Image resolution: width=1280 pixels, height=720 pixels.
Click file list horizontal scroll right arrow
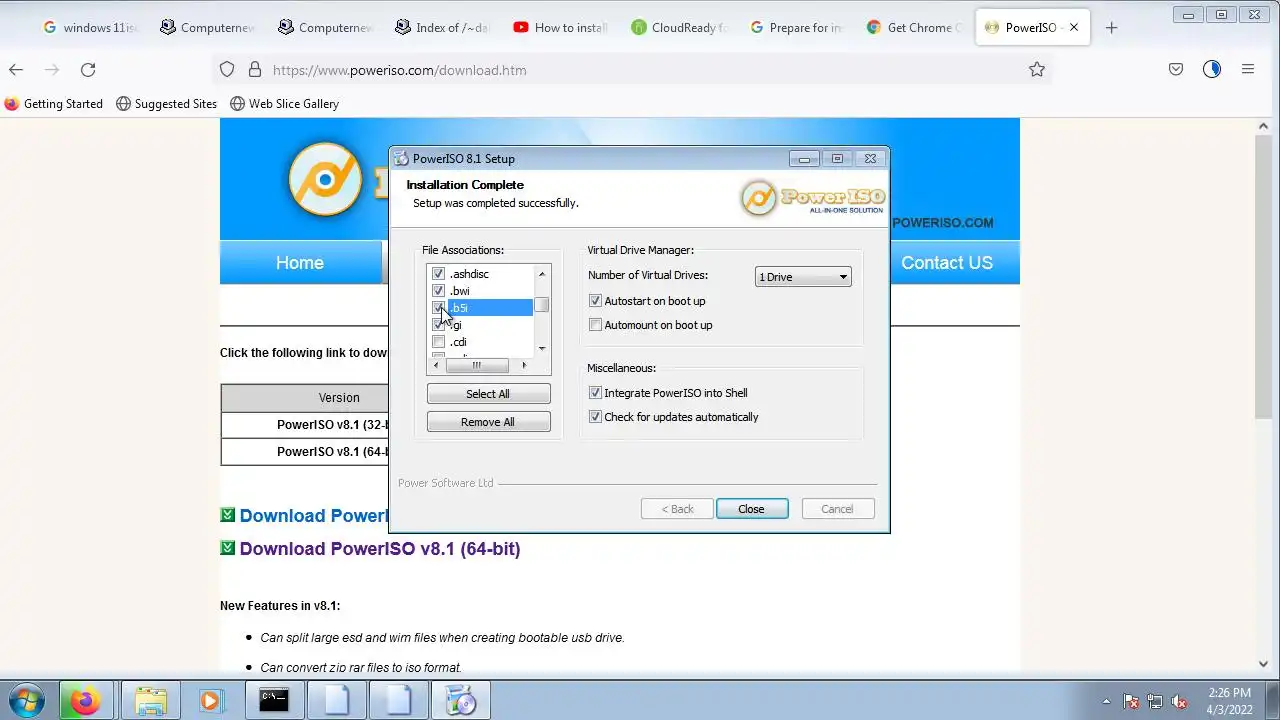tap(524, 365)
